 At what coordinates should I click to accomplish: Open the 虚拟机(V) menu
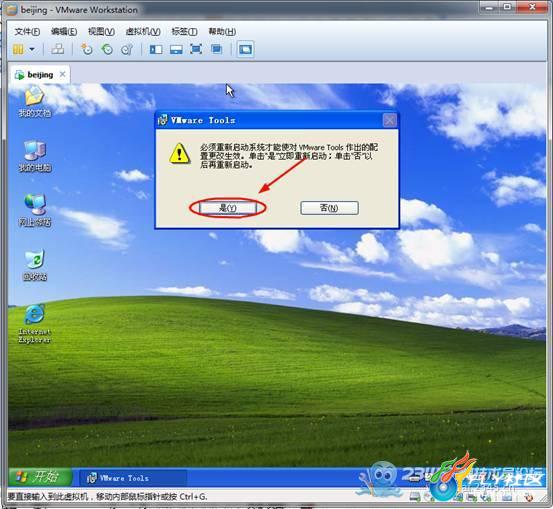143,32
